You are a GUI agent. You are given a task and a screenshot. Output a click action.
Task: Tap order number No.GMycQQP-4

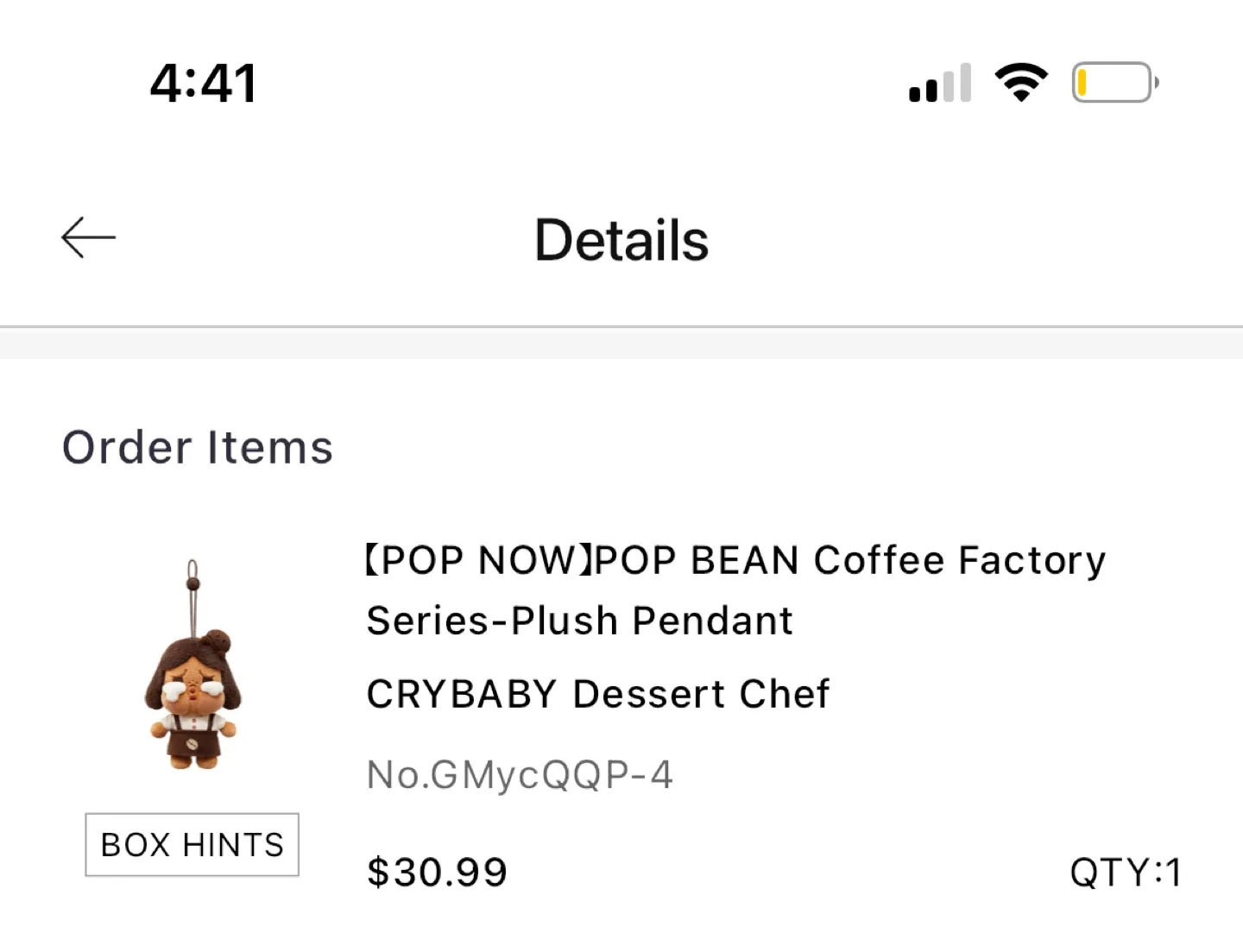[519, 774]
